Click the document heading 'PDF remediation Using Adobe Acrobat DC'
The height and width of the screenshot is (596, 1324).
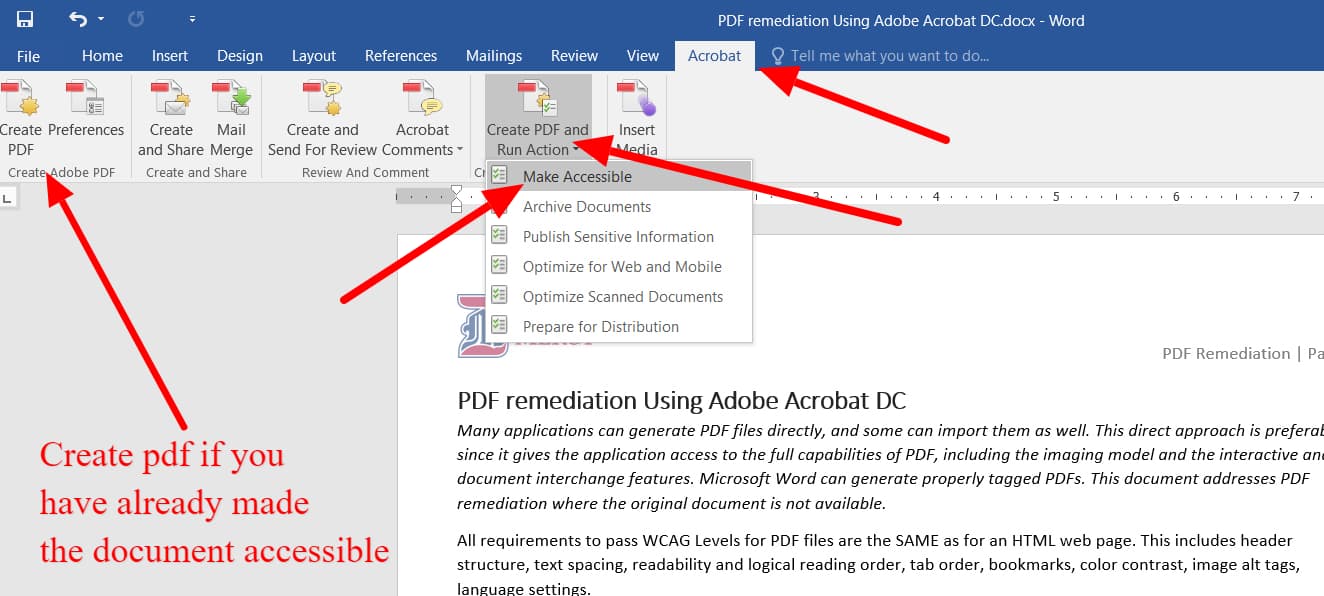point(681,402)
